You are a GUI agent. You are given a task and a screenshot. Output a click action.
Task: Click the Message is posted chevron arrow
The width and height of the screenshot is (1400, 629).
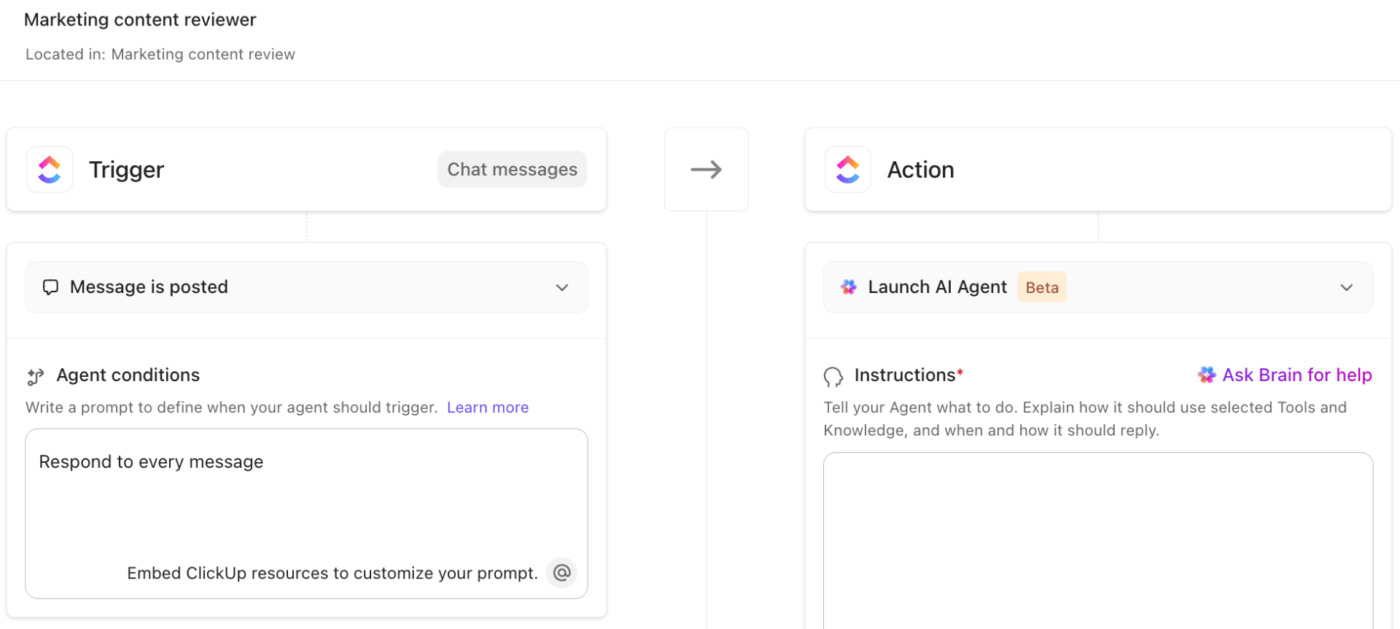pyautogui.click(x=562, y=287)
